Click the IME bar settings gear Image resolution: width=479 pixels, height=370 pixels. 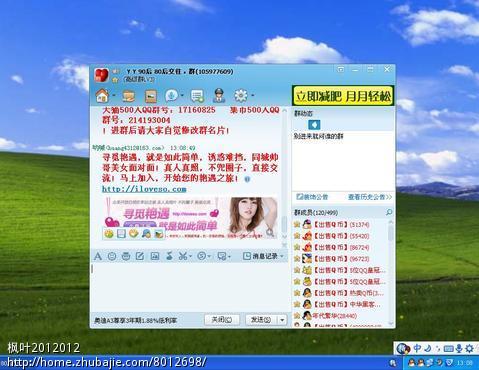469,349
